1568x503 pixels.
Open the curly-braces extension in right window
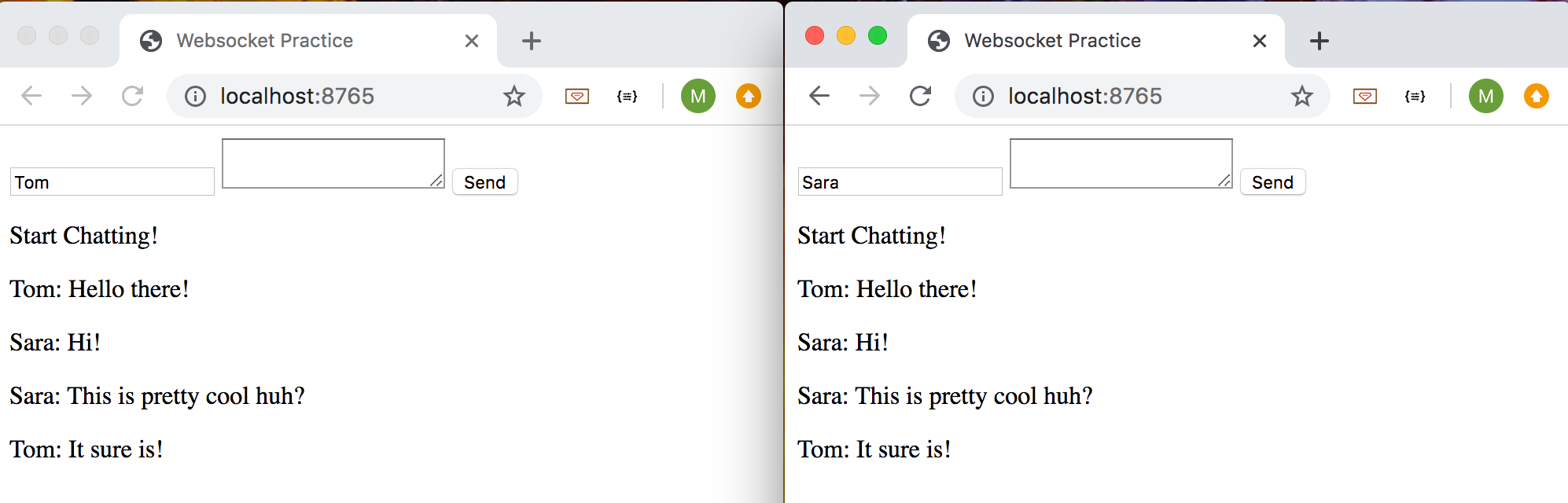(1415, 96)
